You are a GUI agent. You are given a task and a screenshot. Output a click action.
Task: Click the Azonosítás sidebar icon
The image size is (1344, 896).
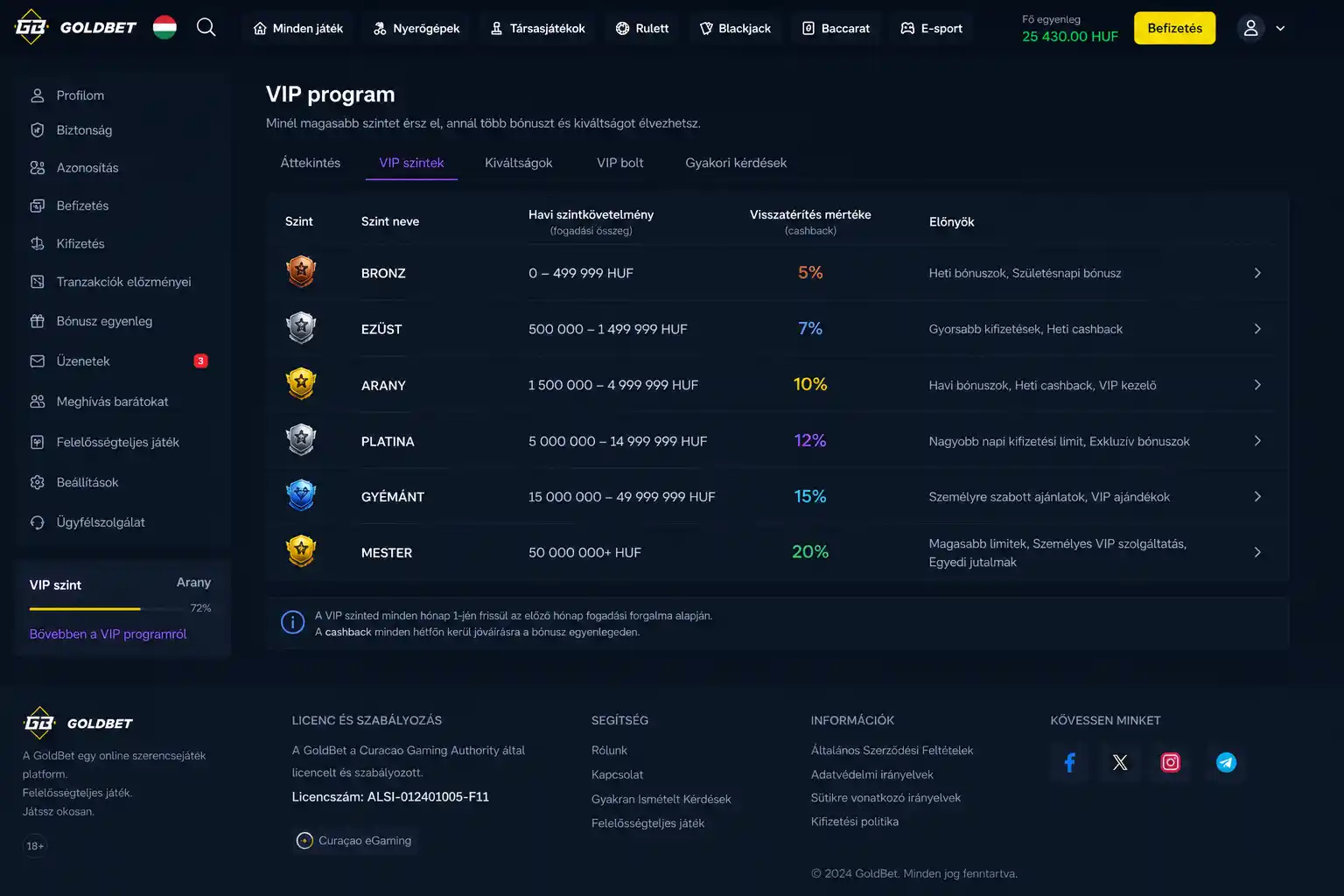tap(37, 168)
